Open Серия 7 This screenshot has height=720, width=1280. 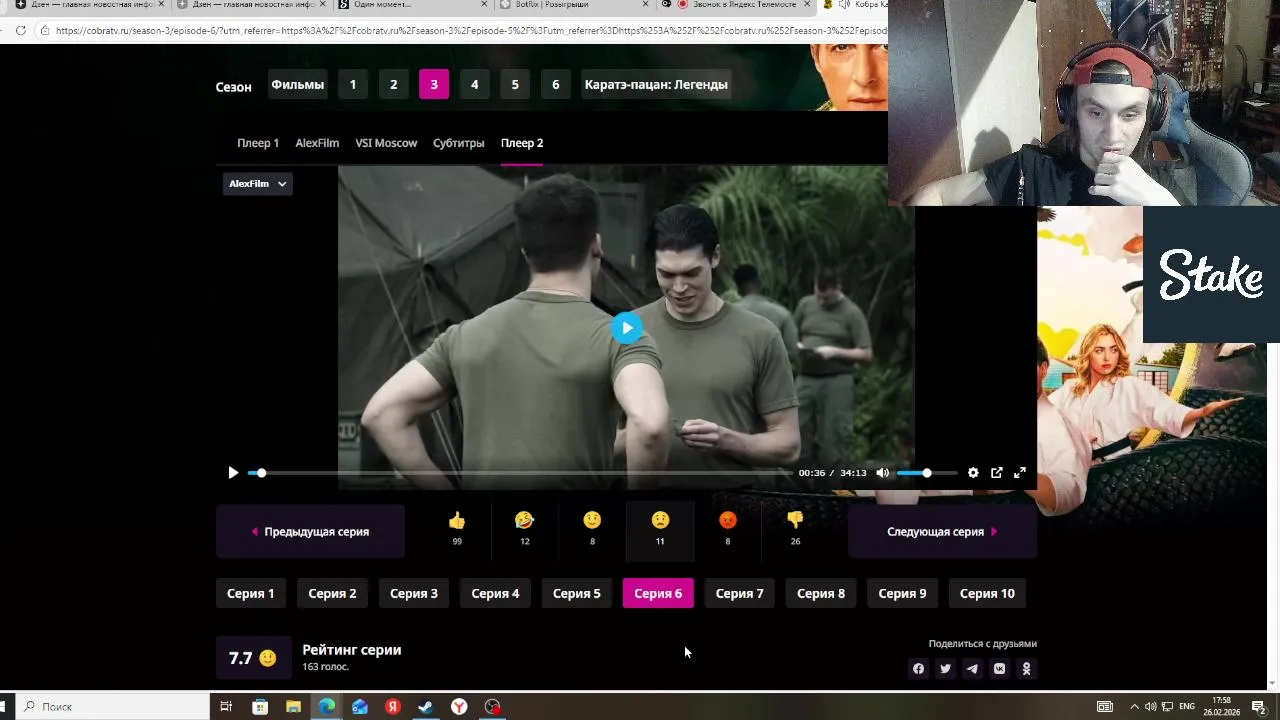pyautogui.click(x=740, y=594)
